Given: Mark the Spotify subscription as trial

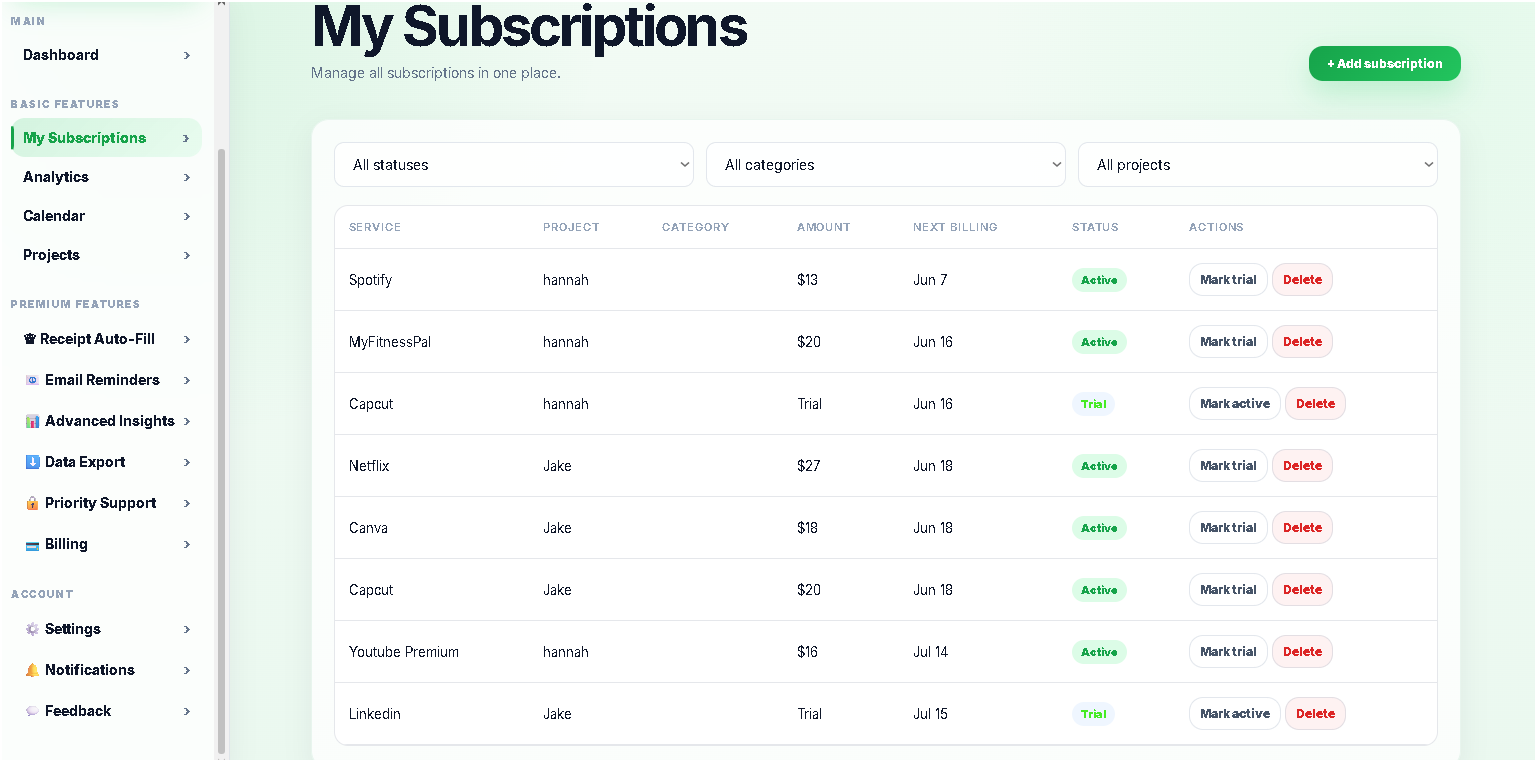Looking at the screenshot, I should click(1228, 280).
